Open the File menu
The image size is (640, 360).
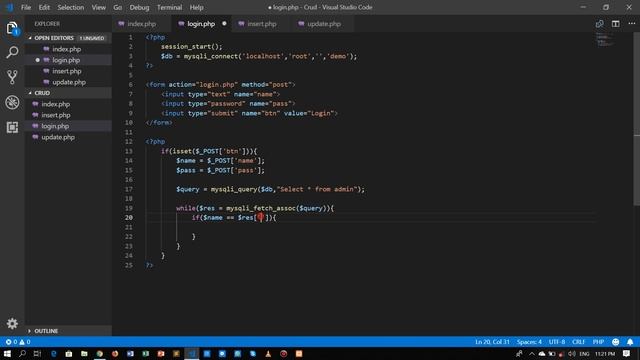click(26, 7)
